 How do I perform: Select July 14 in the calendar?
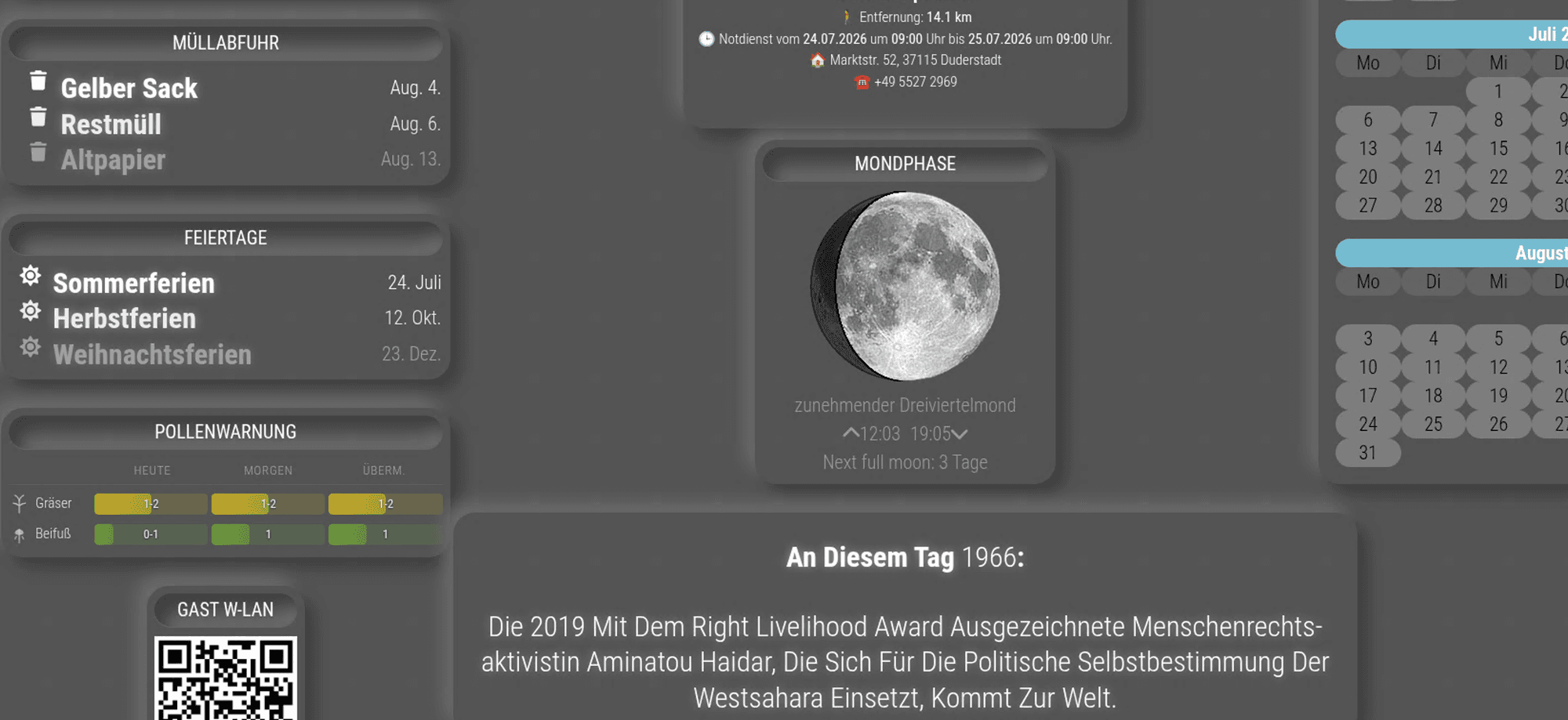(x=1433, y=148)
